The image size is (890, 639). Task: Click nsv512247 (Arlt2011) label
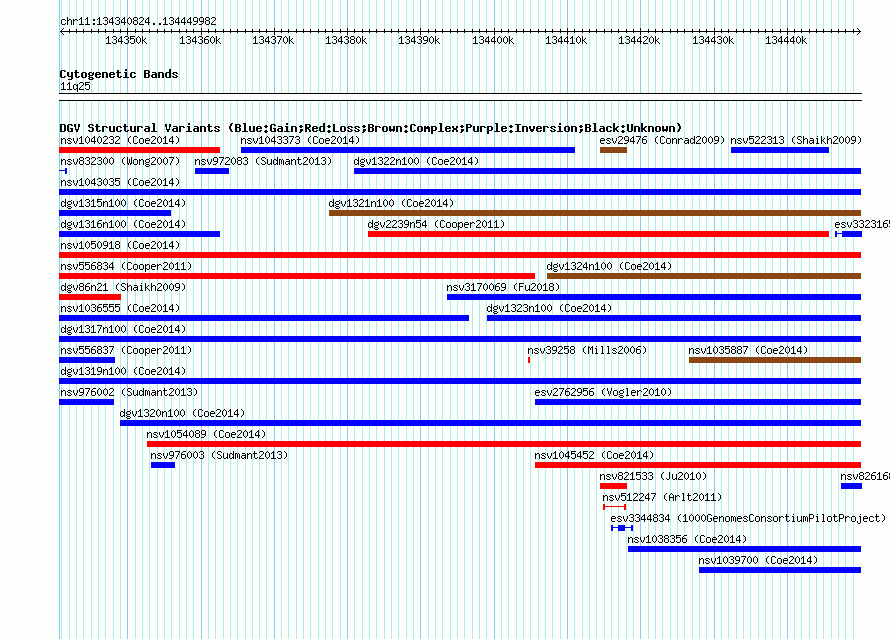[x=662, y=497]
